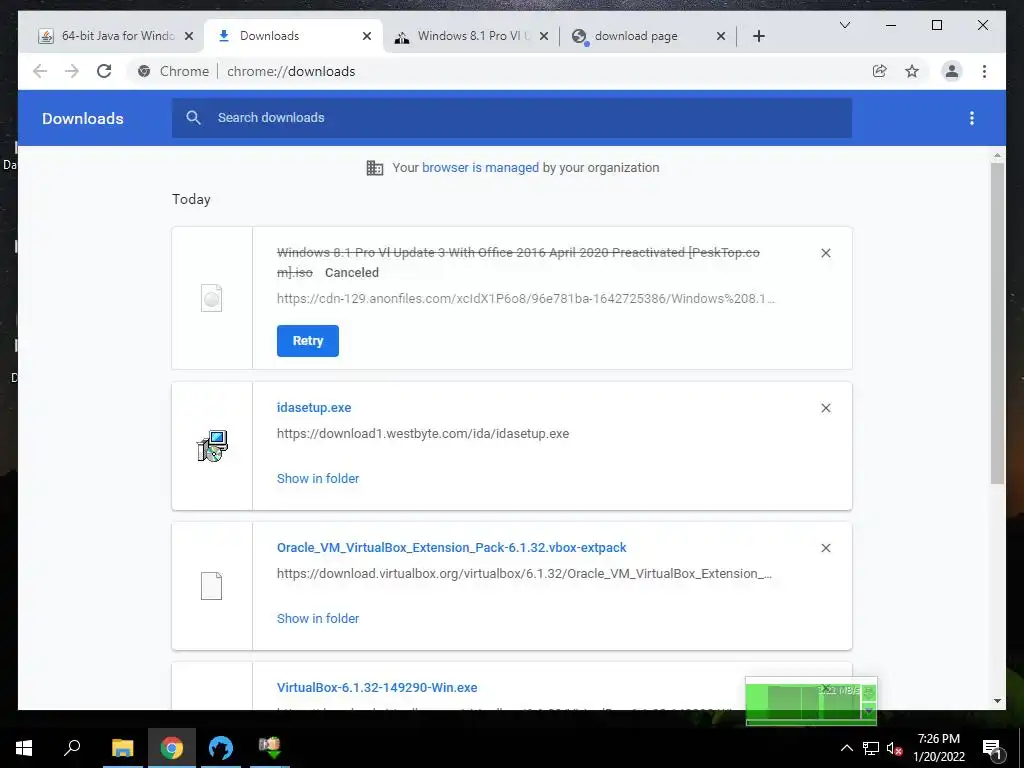This screenshot has width=1024, height=768.
Task: Click the westbyte.com idasetup URL
Action: (423, 434)
